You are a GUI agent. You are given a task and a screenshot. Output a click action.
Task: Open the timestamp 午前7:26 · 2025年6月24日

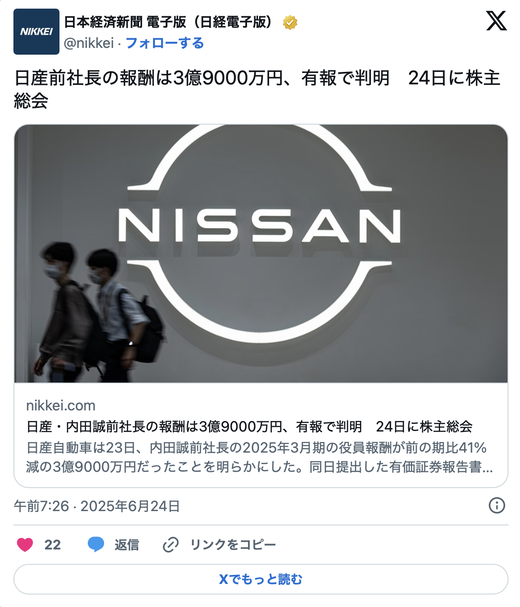(97, 506)
